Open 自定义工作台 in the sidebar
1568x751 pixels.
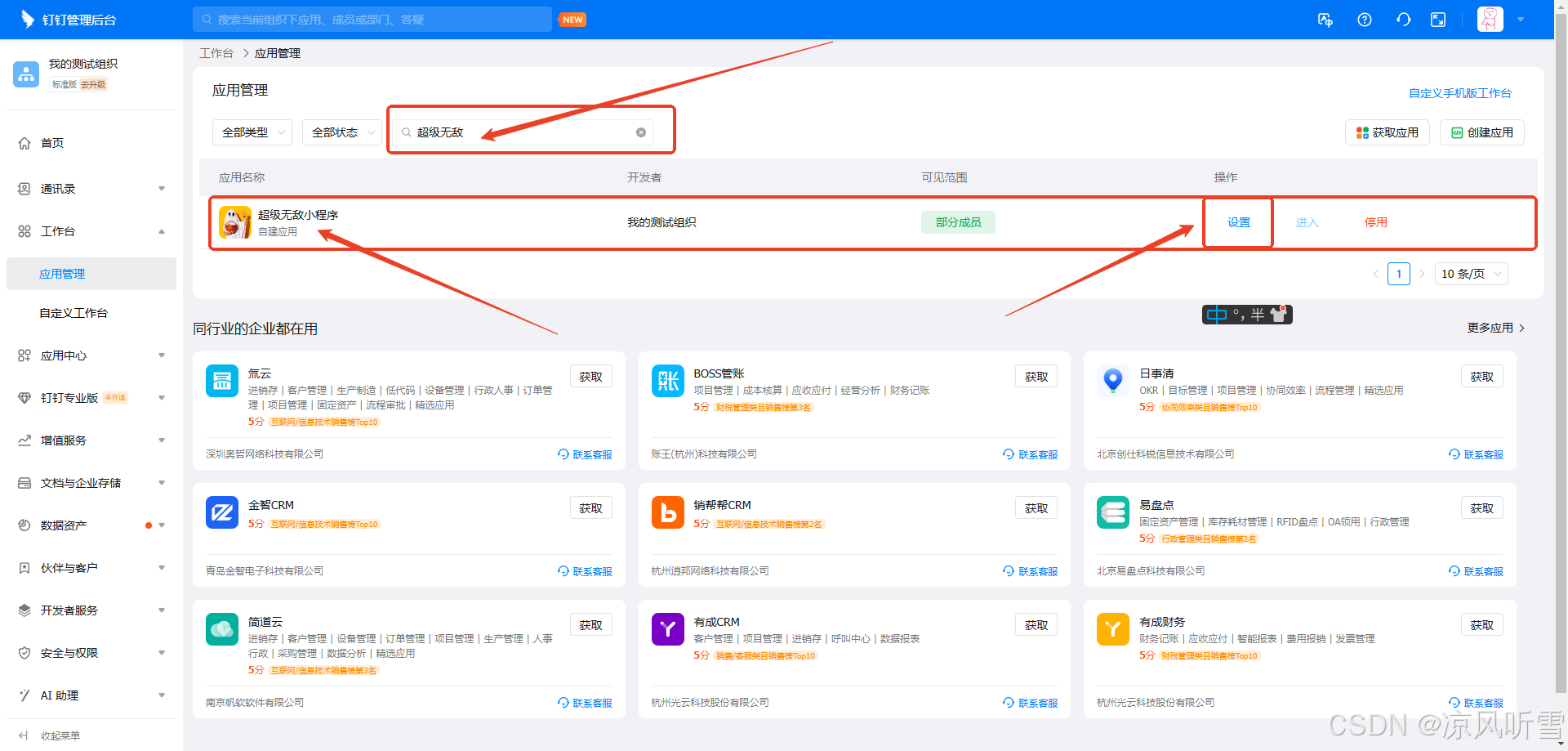(x=73, y=313)
